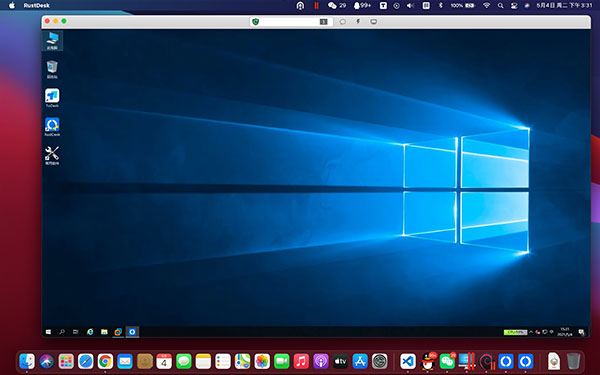Launch Google Chrome from the Dock
Image resolution: width=600 pixels, height=375 pixels.
pos(105,361)
